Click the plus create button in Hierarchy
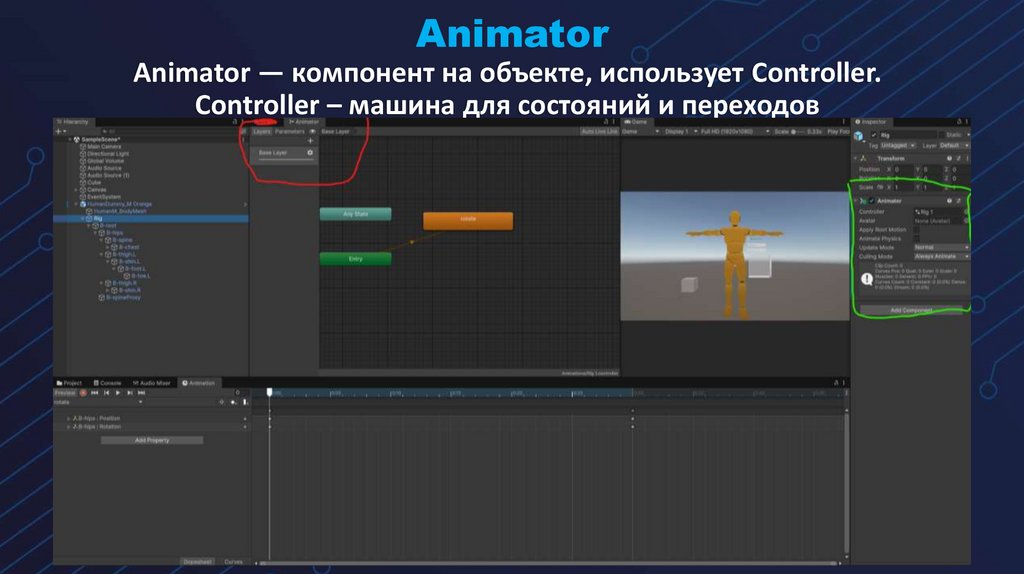1024x574 pixels. [59, 131]
